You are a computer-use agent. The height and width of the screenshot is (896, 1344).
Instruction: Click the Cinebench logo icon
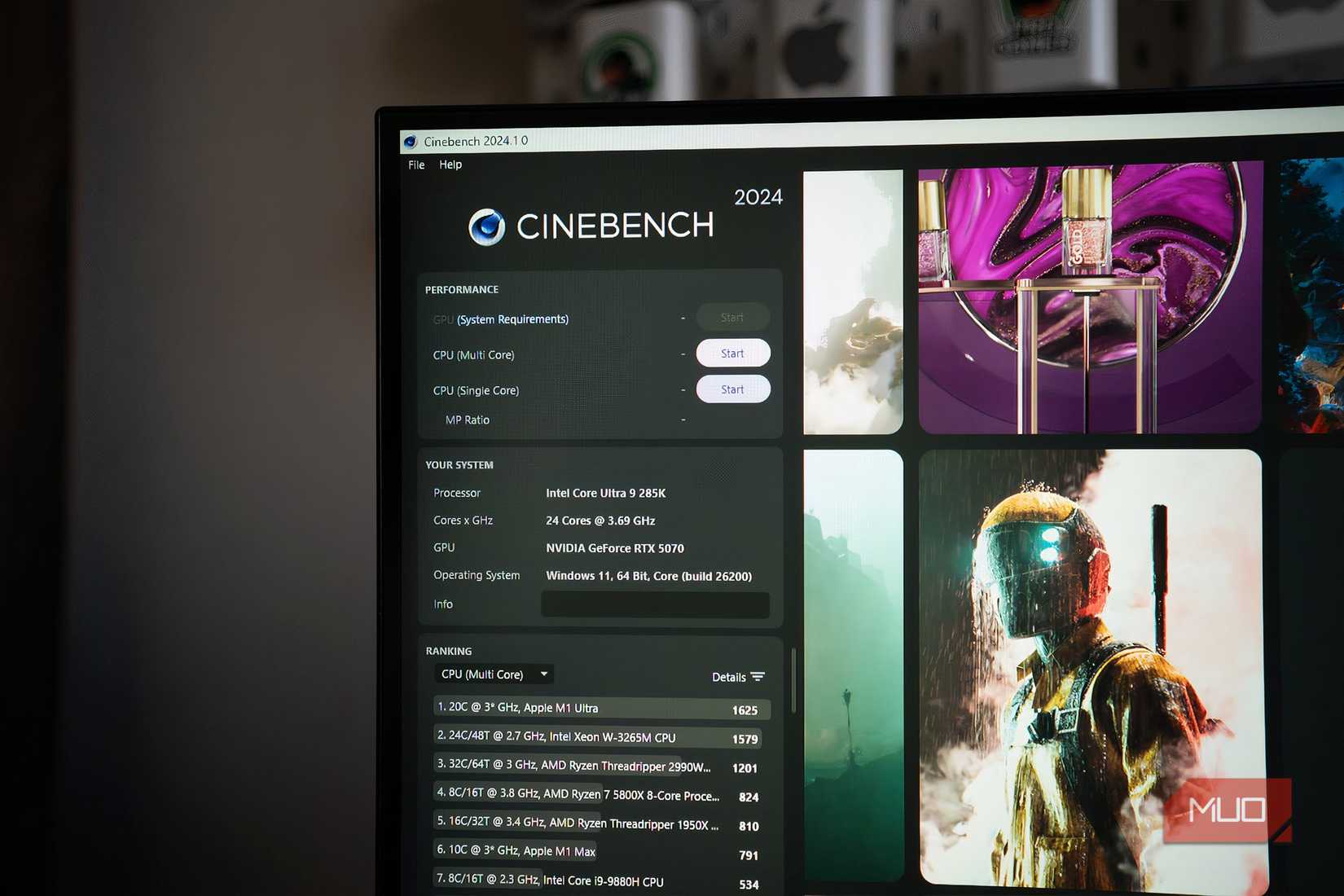(x=486, y=226)
